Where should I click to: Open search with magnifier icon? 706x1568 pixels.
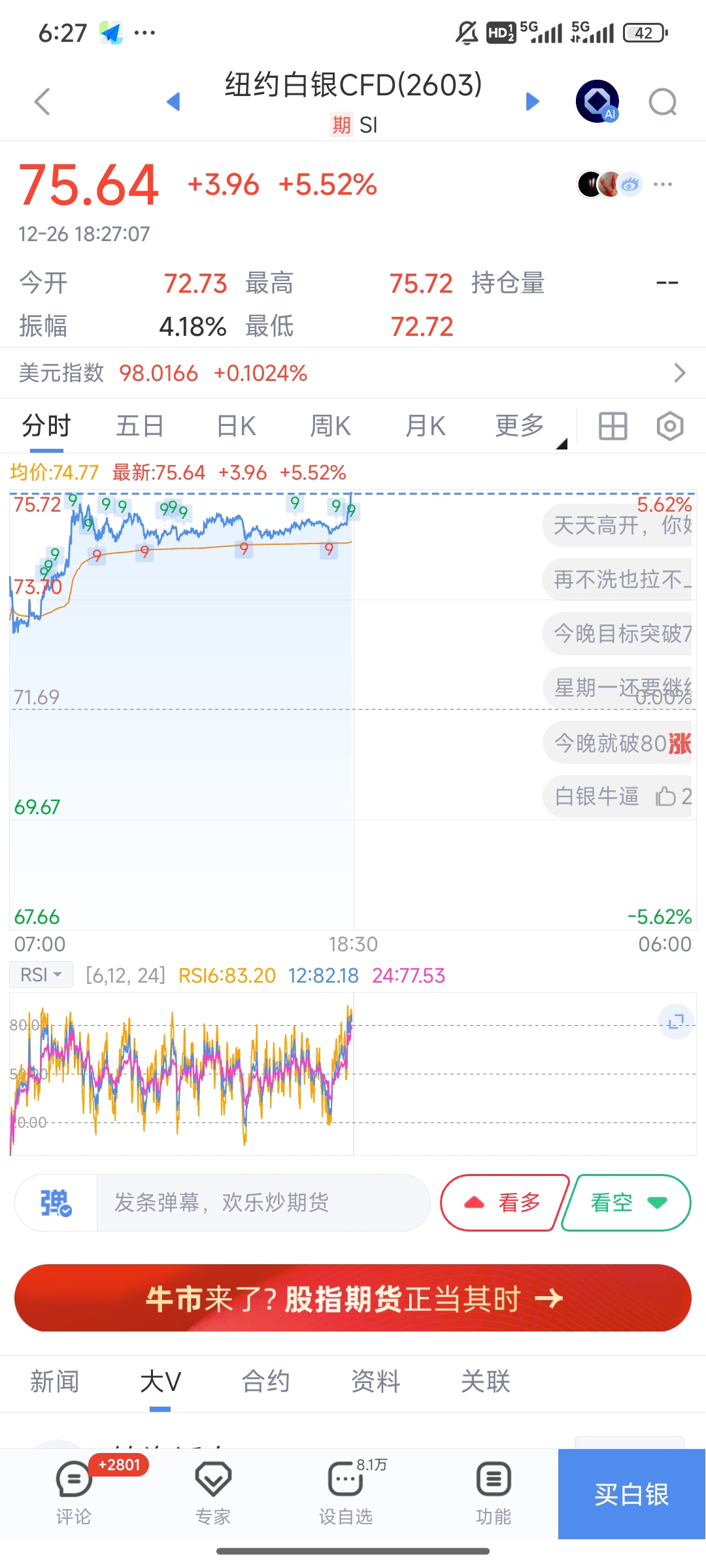663,102
